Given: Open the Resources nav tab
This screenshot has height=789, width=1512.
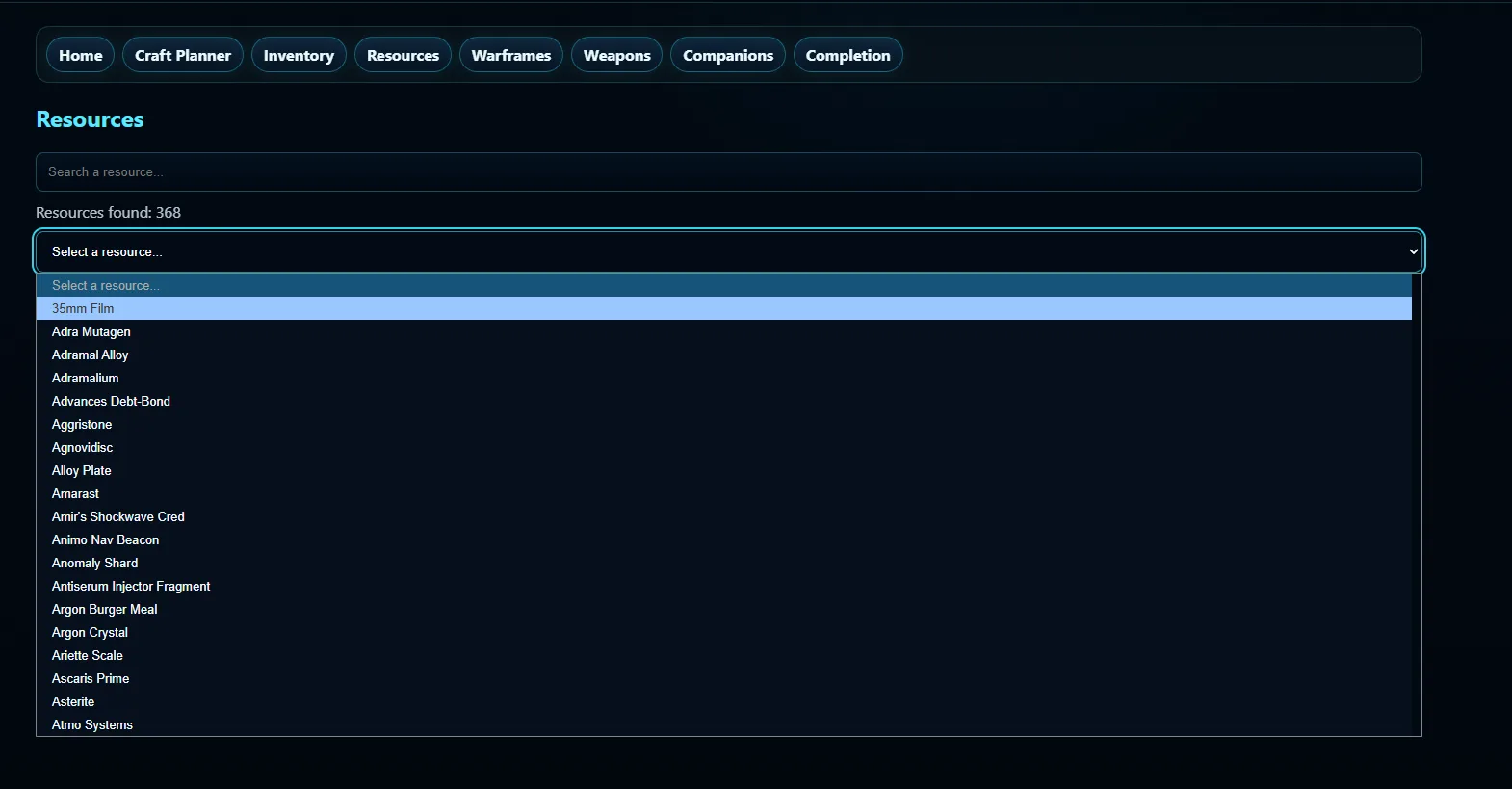Looking at the screenshot, I should click(x=403, y=55).
